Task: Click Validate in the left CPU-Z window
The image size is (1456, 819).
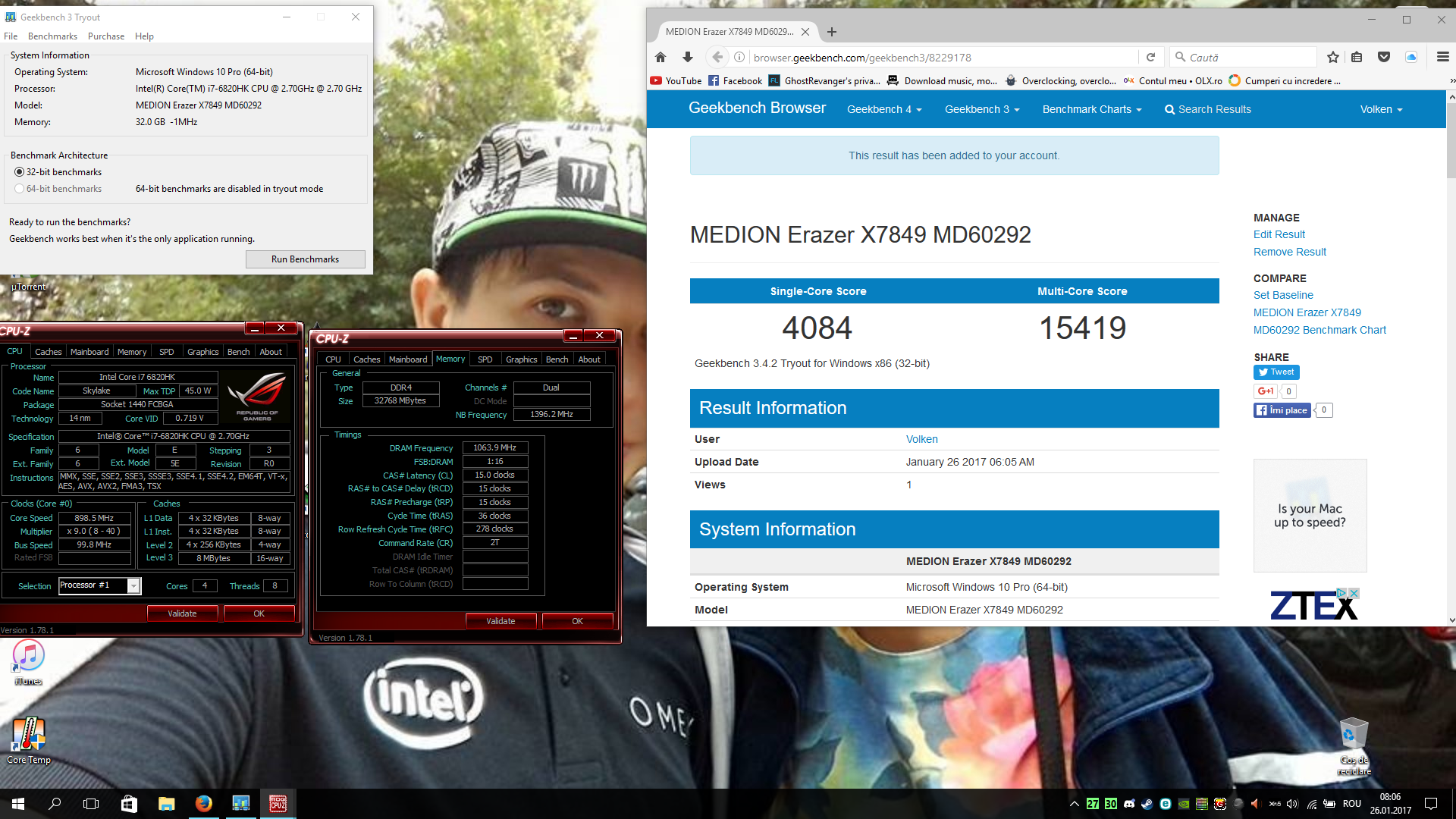Action: coord(182,613)
